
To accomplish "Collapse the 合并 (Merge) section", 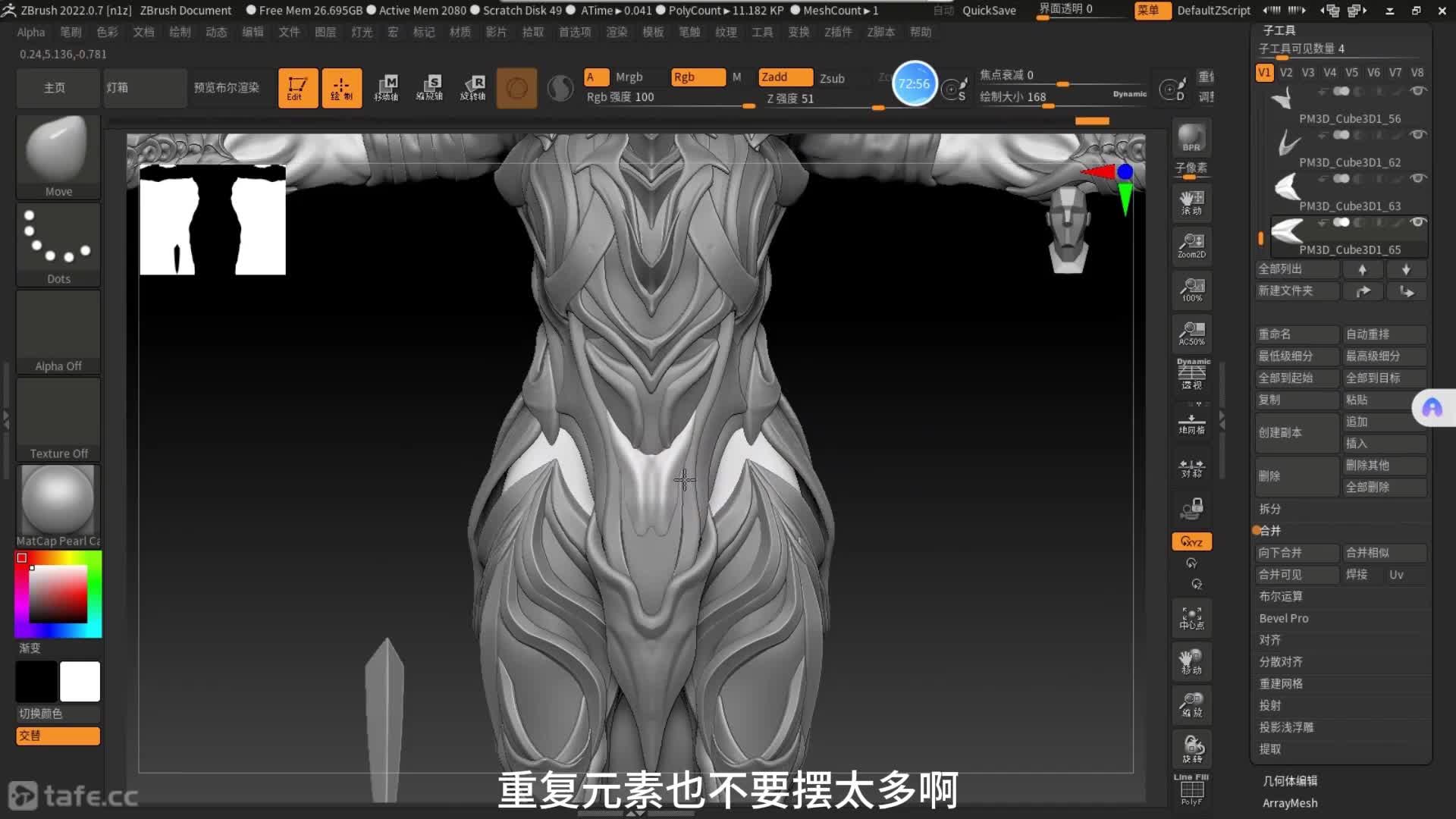I will click(x=1270, y=531).
